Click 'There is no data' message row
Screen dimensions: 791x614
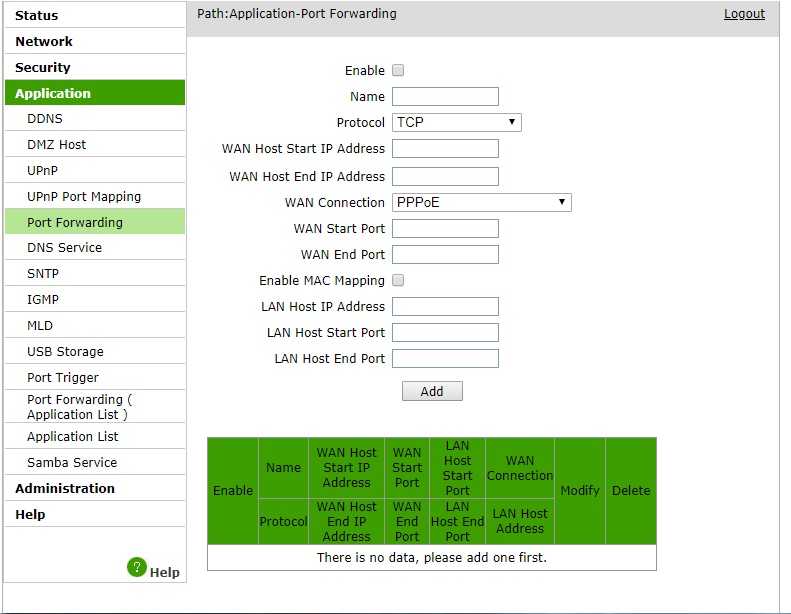click(432, 557)
